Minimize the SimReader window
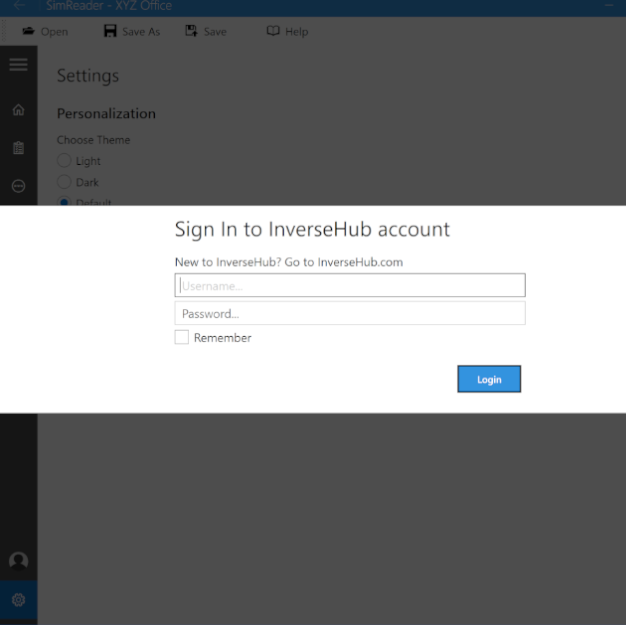The width and height of the screenshot is (626, 625). pos(609,5)
